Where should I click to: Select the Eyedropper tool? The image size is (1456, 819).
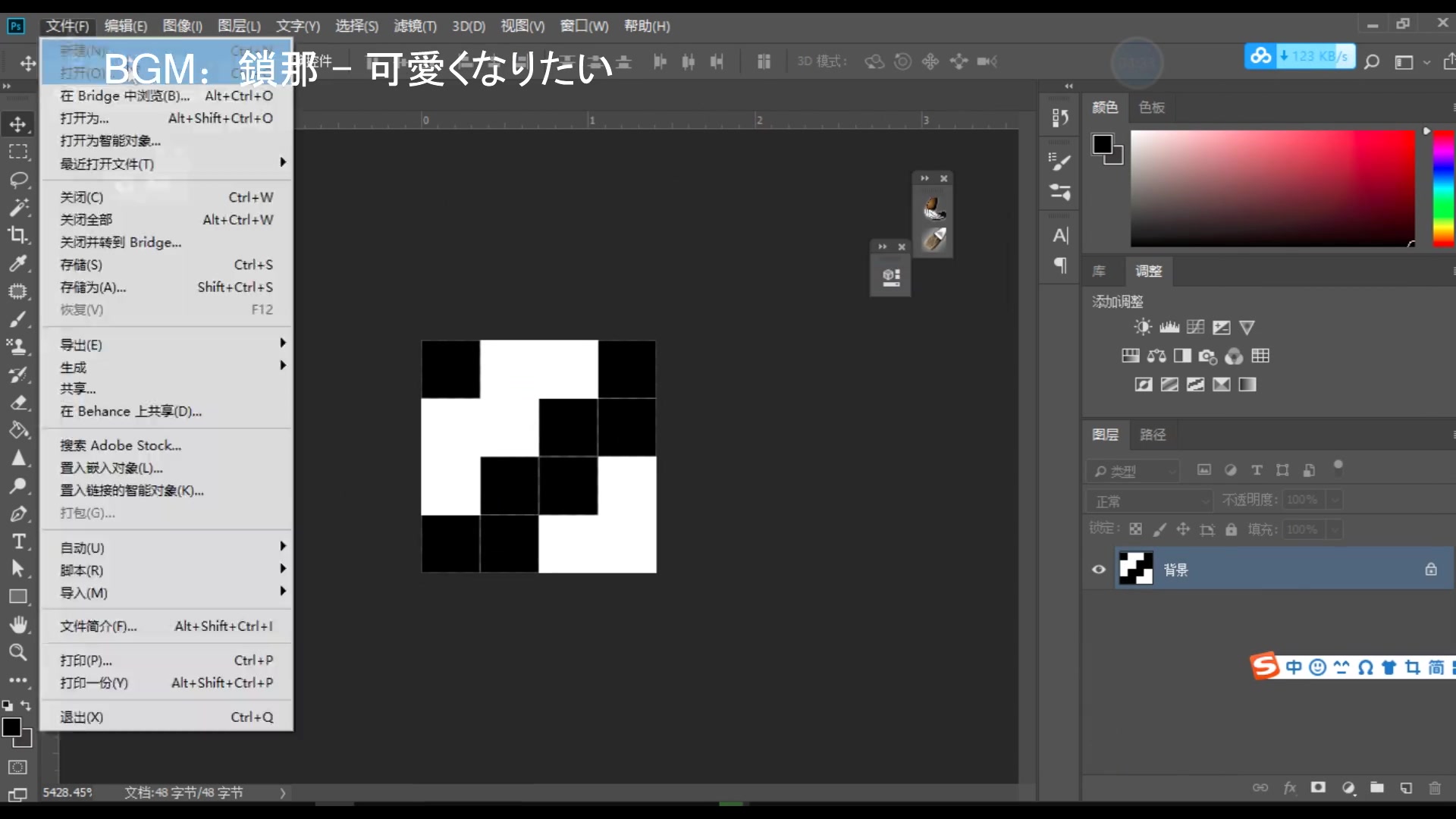[x=18, y=263]
